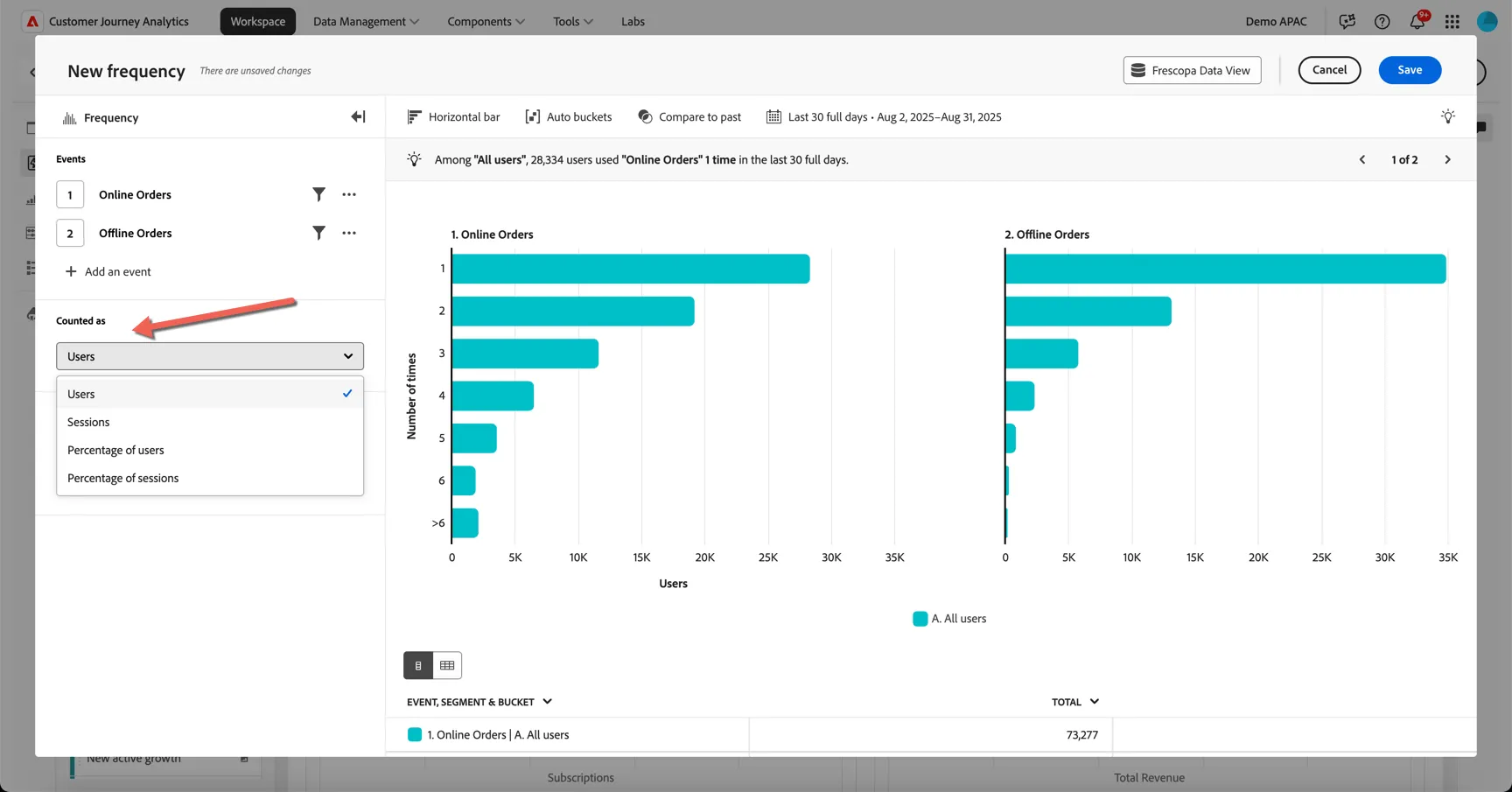Open the feedback chat icon in header
1512x792 pixels.
(1347, 21)
